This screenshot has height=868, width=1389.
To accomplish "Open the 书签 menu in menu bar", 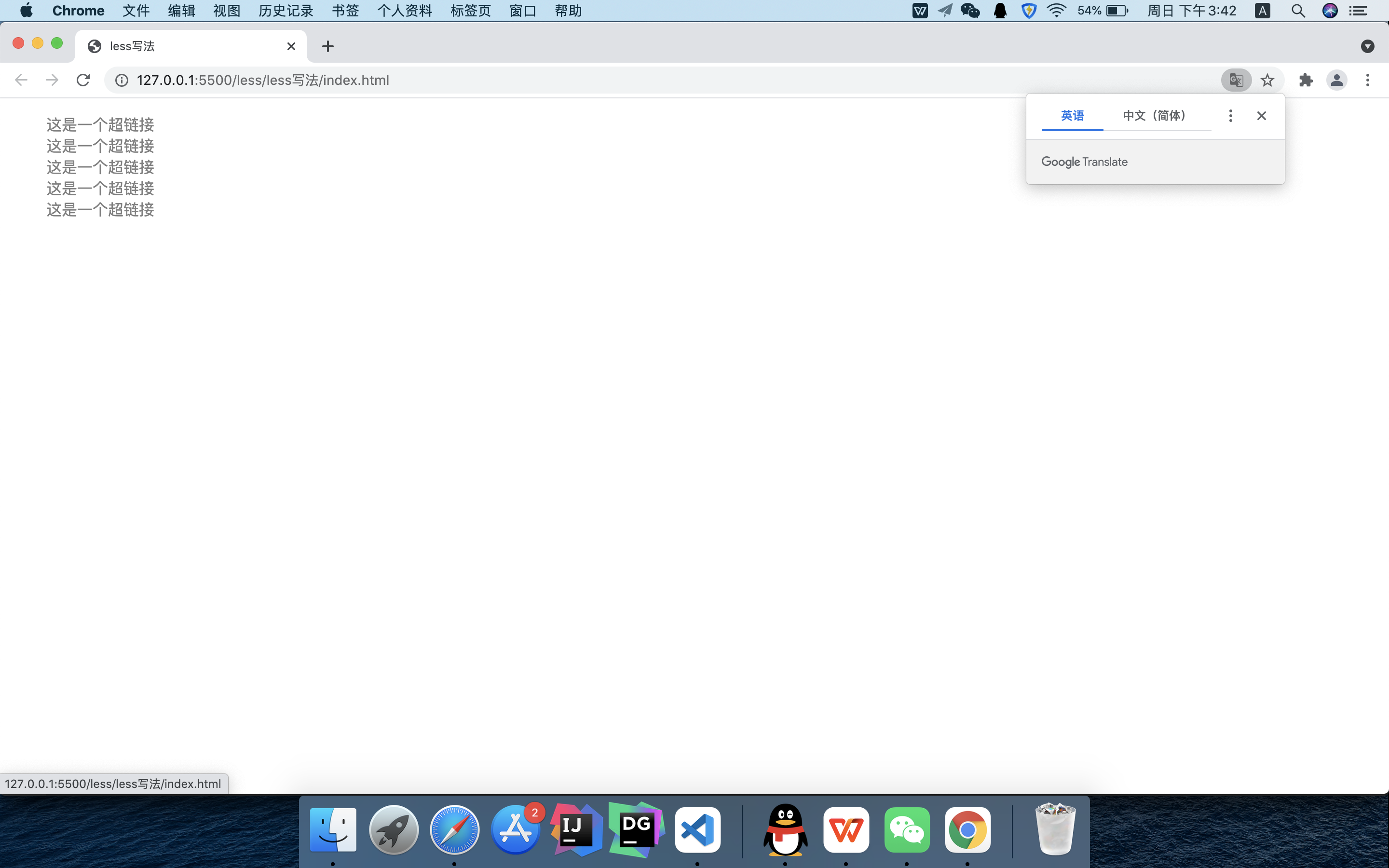I will [345, 10].
